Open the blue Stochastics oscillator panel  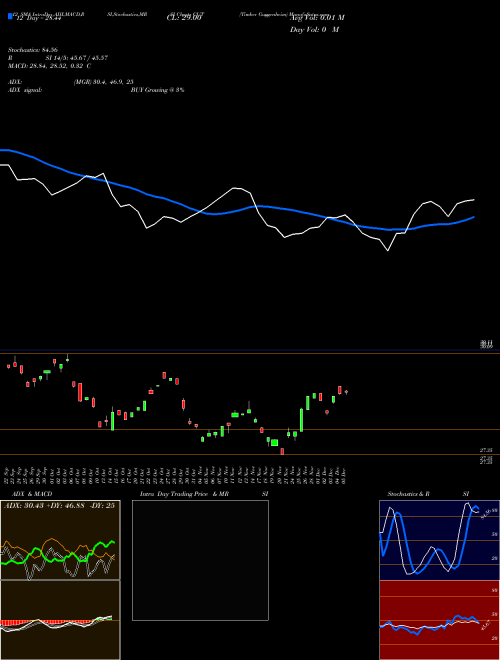(x=439, y=540)
